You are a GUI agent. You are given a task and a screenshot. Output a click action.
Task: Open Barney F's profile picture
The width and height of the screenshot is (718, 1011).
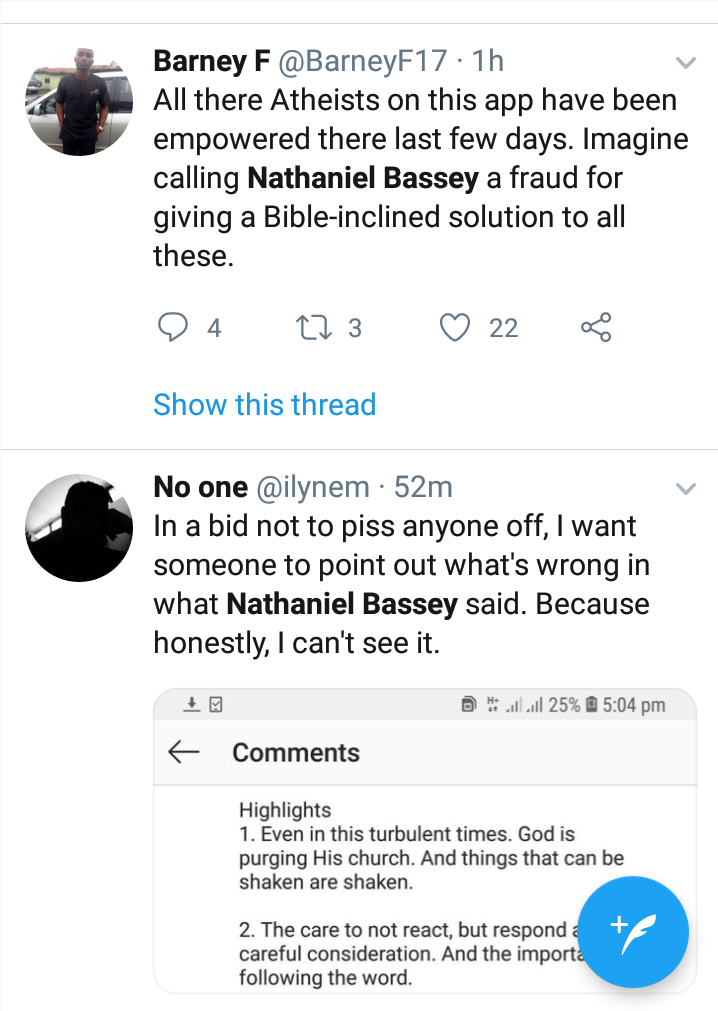click(x=77, y=100)
